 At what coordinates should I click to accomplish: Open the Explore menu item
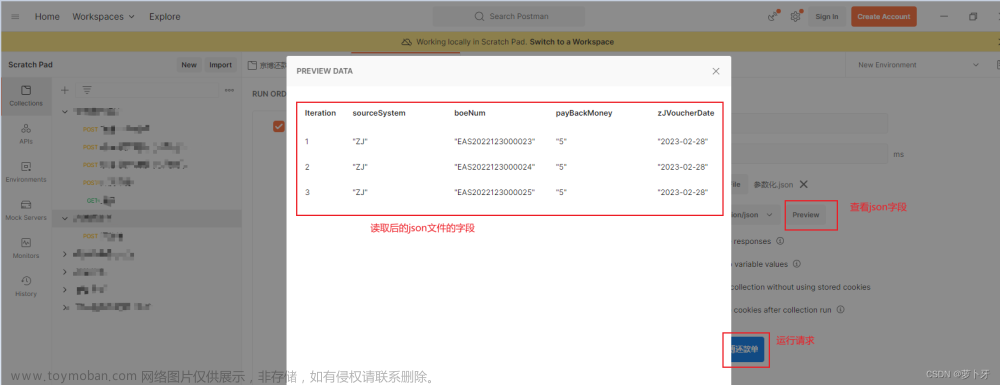pos(165,17)
